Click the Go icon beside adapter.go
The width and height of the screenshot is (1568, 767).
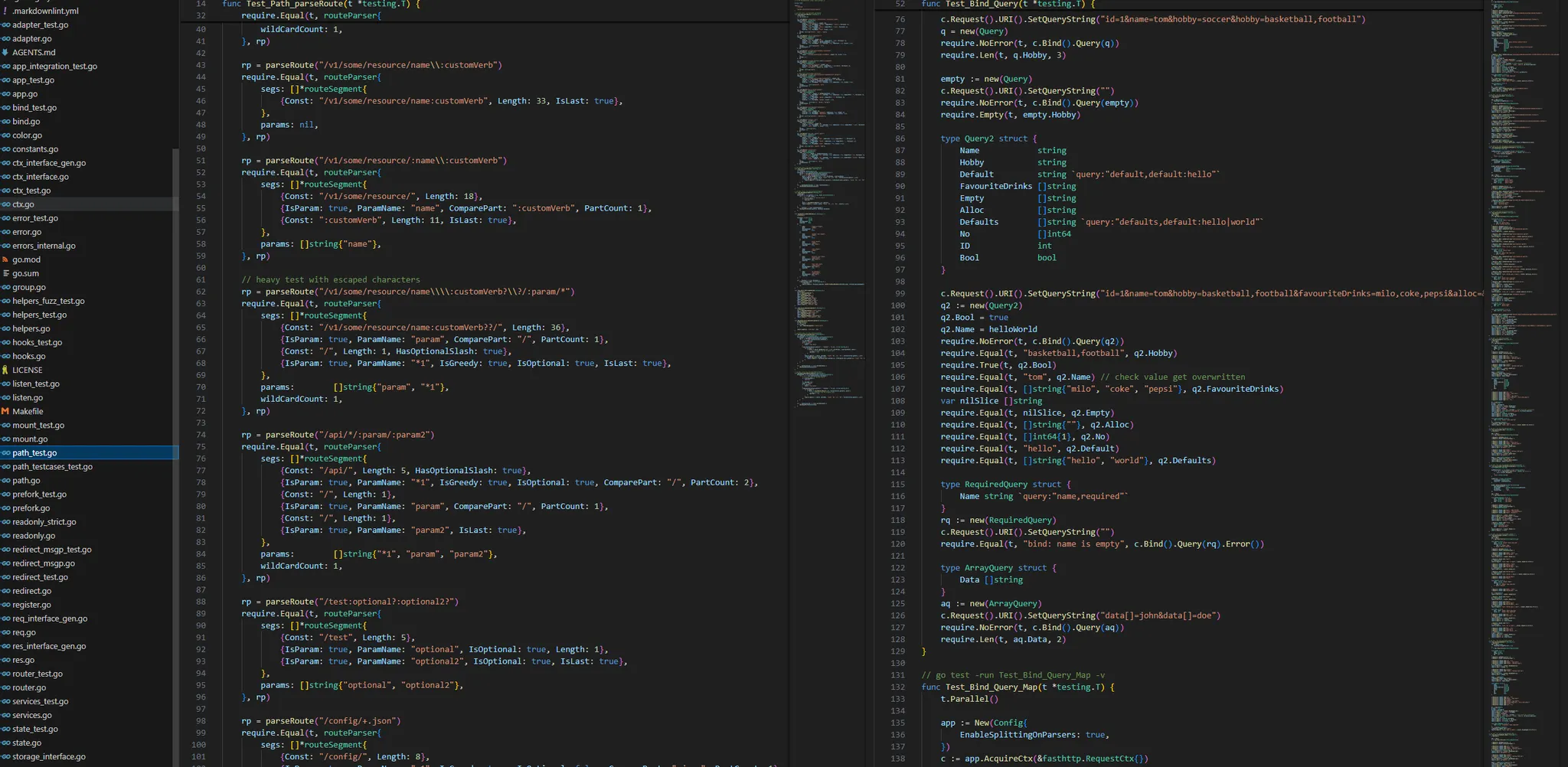pos(5,39)
